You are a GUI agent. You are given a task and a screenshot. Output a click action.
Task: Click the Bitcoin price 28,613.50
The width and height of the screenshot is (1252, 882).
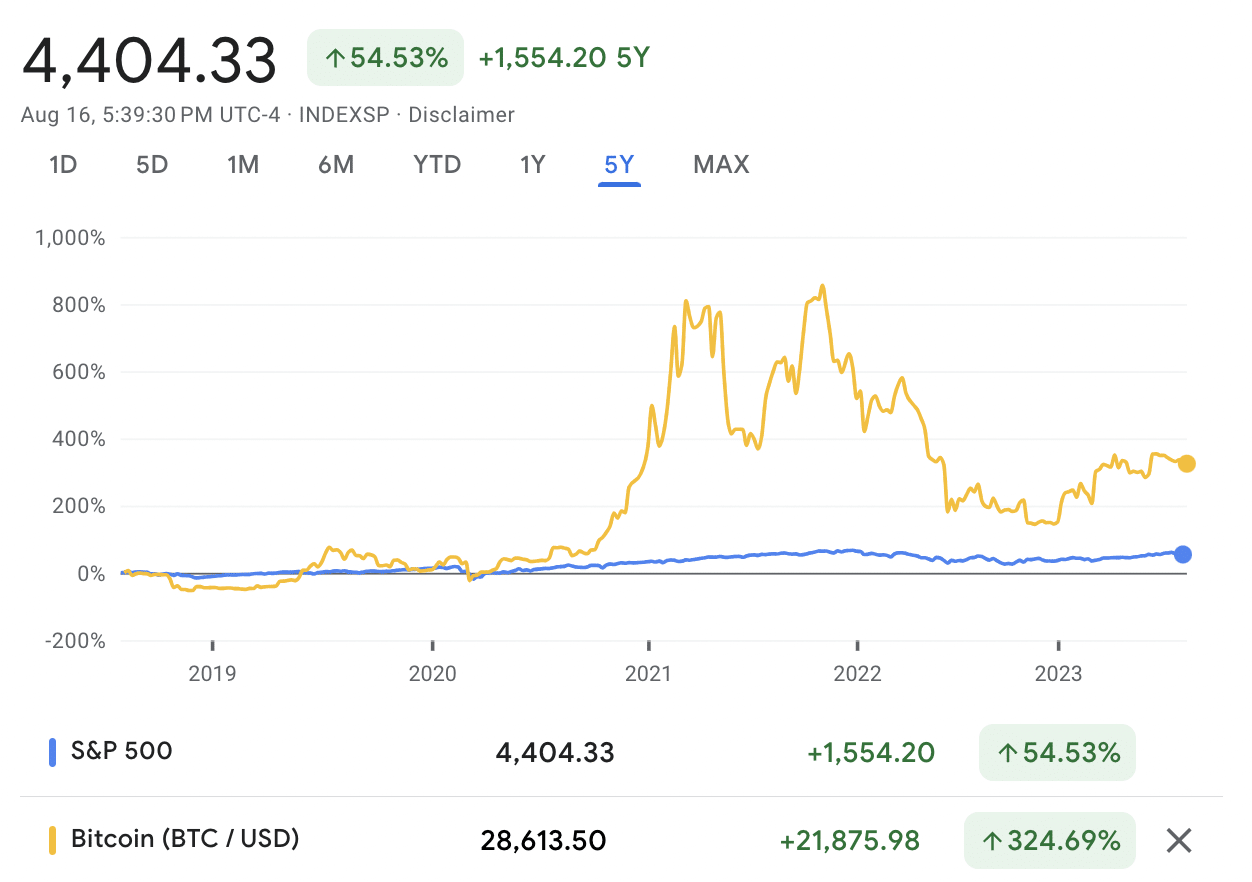coord(543,841)
